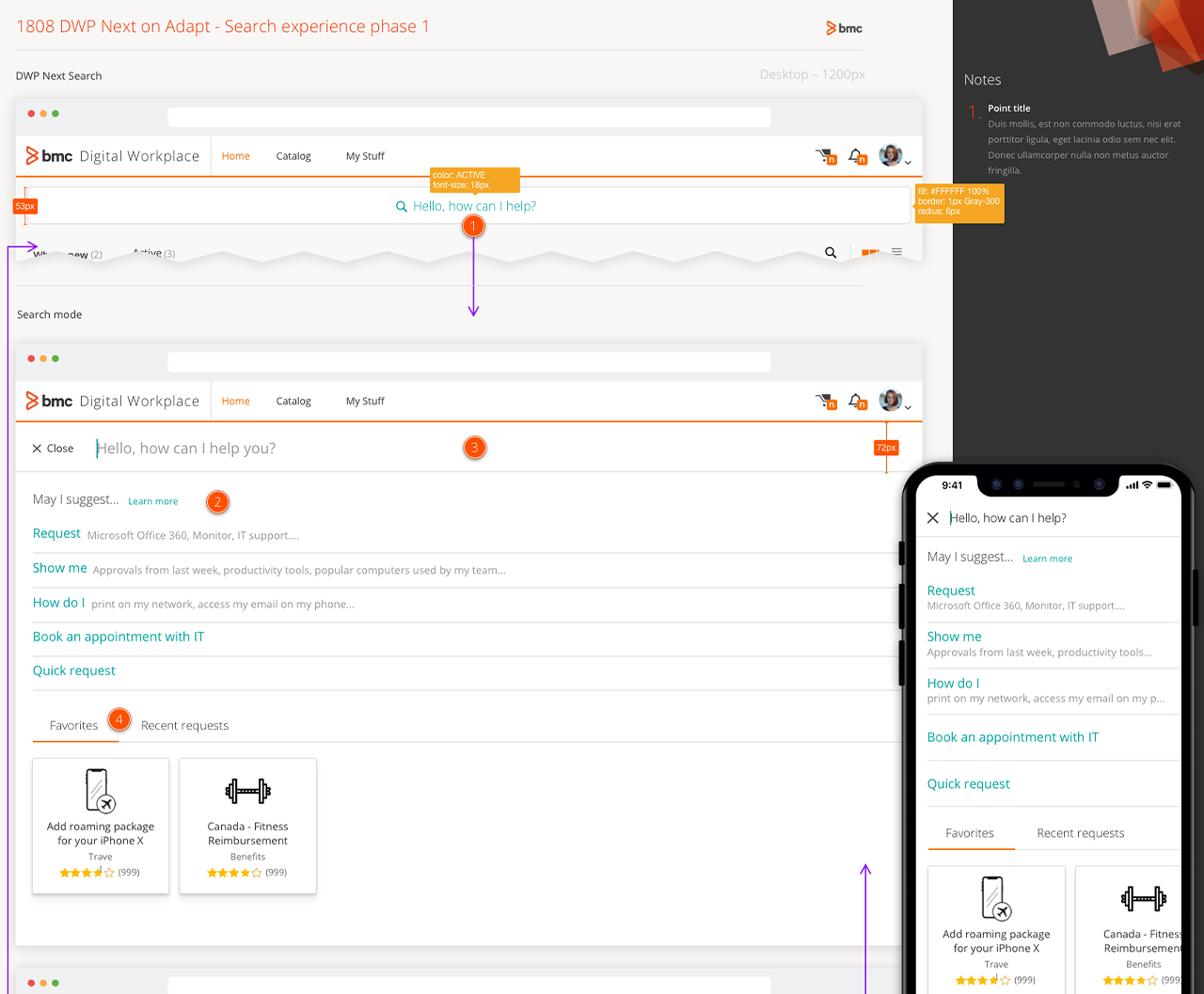
Task: Click the phone-with-airplane icon on desktop roaming card
Action: tap(100, 790)
